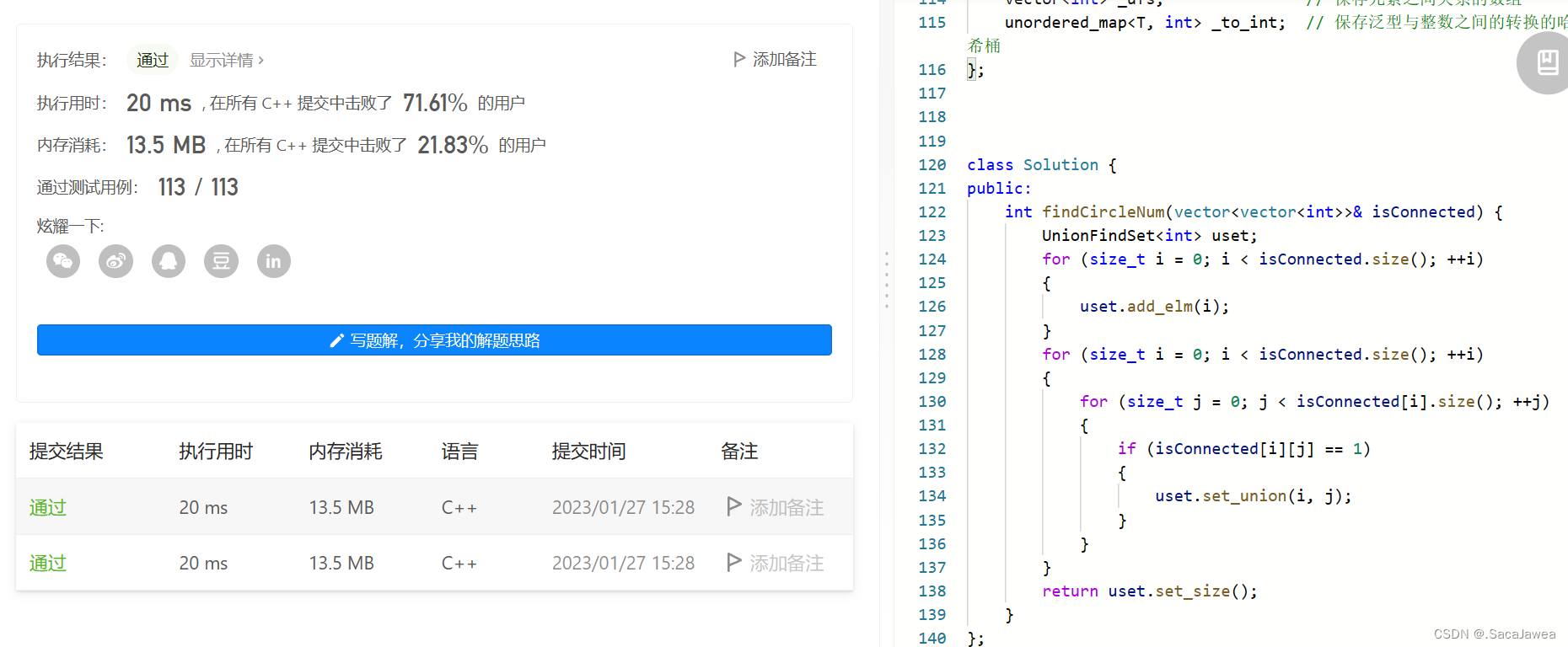The width and height of the screenshot is (1568, 647).
Task: Select 执行用时 column header
Action: (216, 452)
